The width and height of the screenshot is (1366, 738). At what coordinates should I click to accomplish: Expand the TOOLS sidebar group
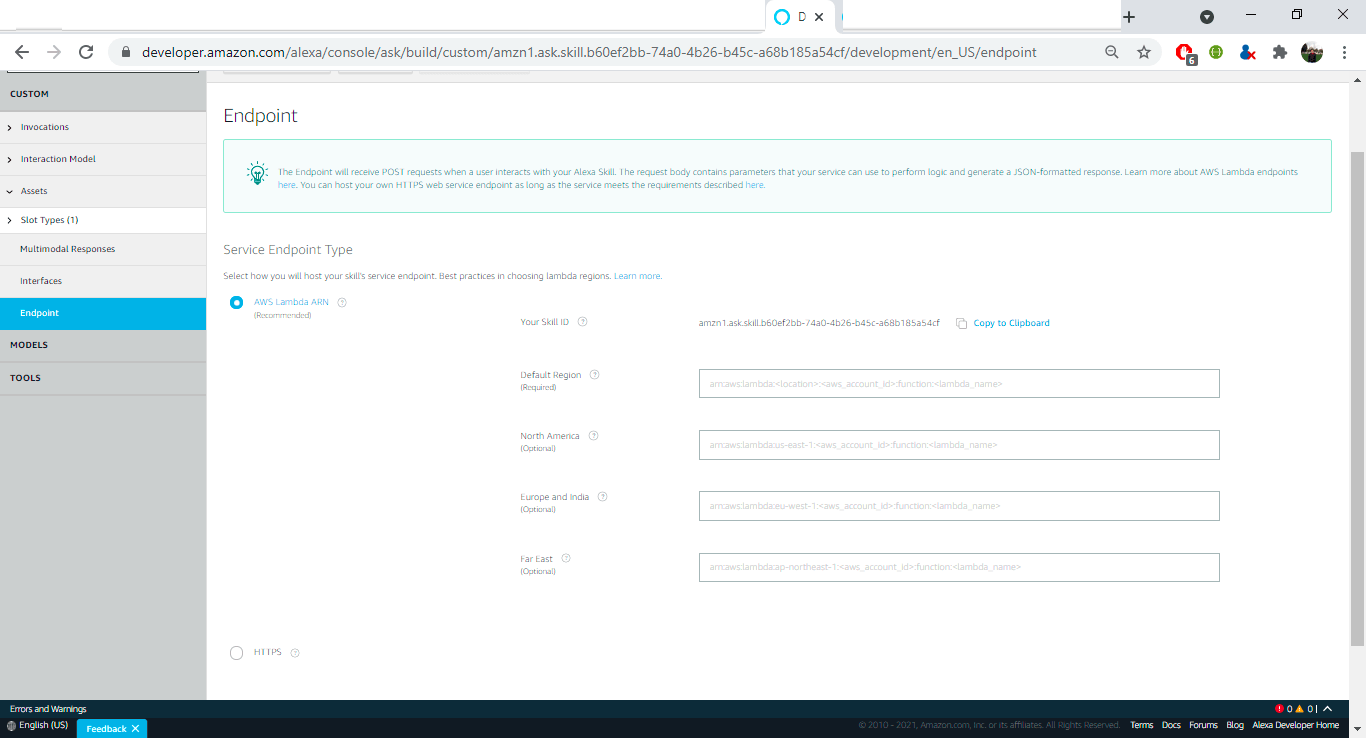(103, 378)
